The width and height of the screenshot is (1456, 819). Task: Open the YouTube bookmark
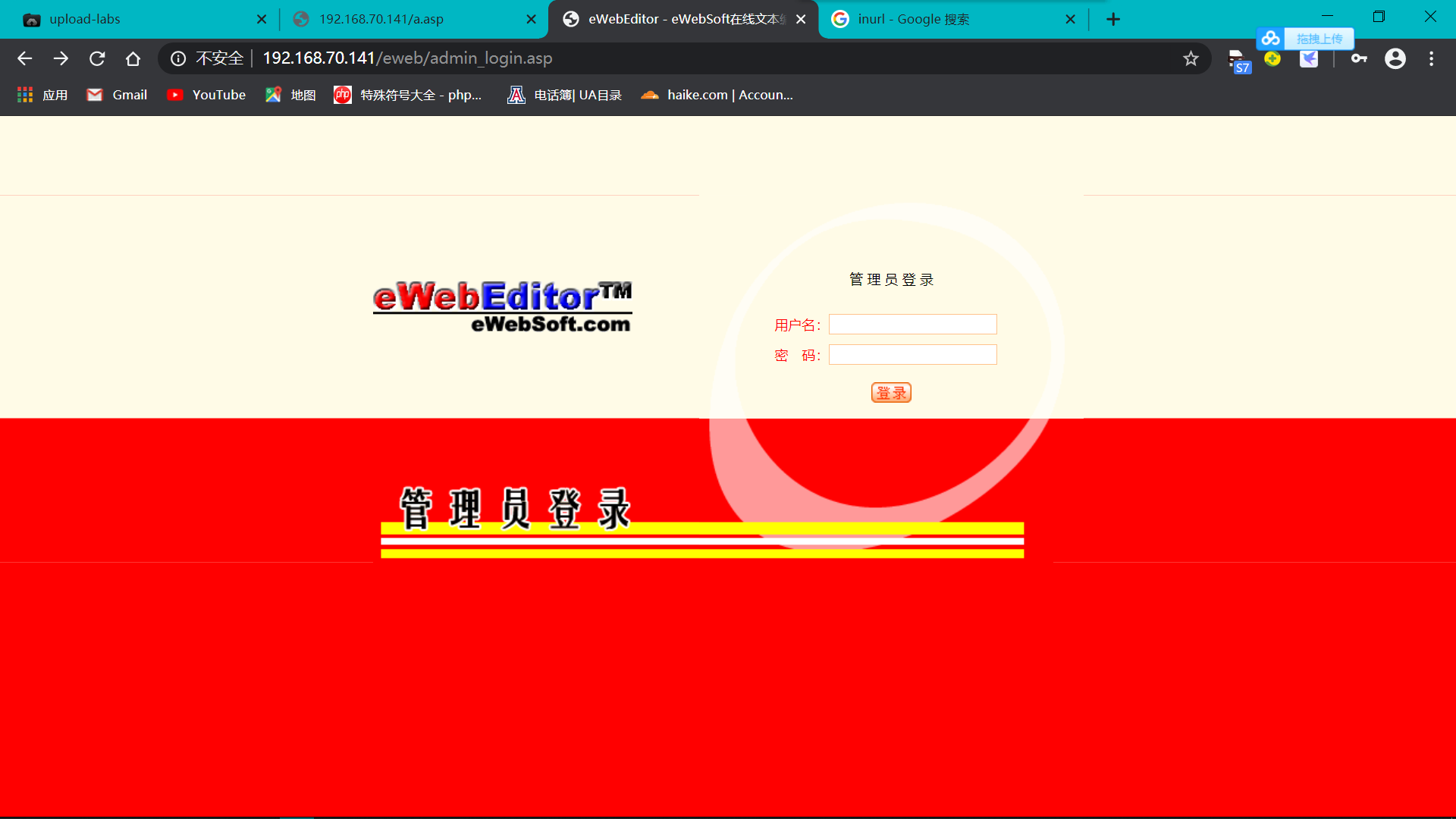[206, 94]
